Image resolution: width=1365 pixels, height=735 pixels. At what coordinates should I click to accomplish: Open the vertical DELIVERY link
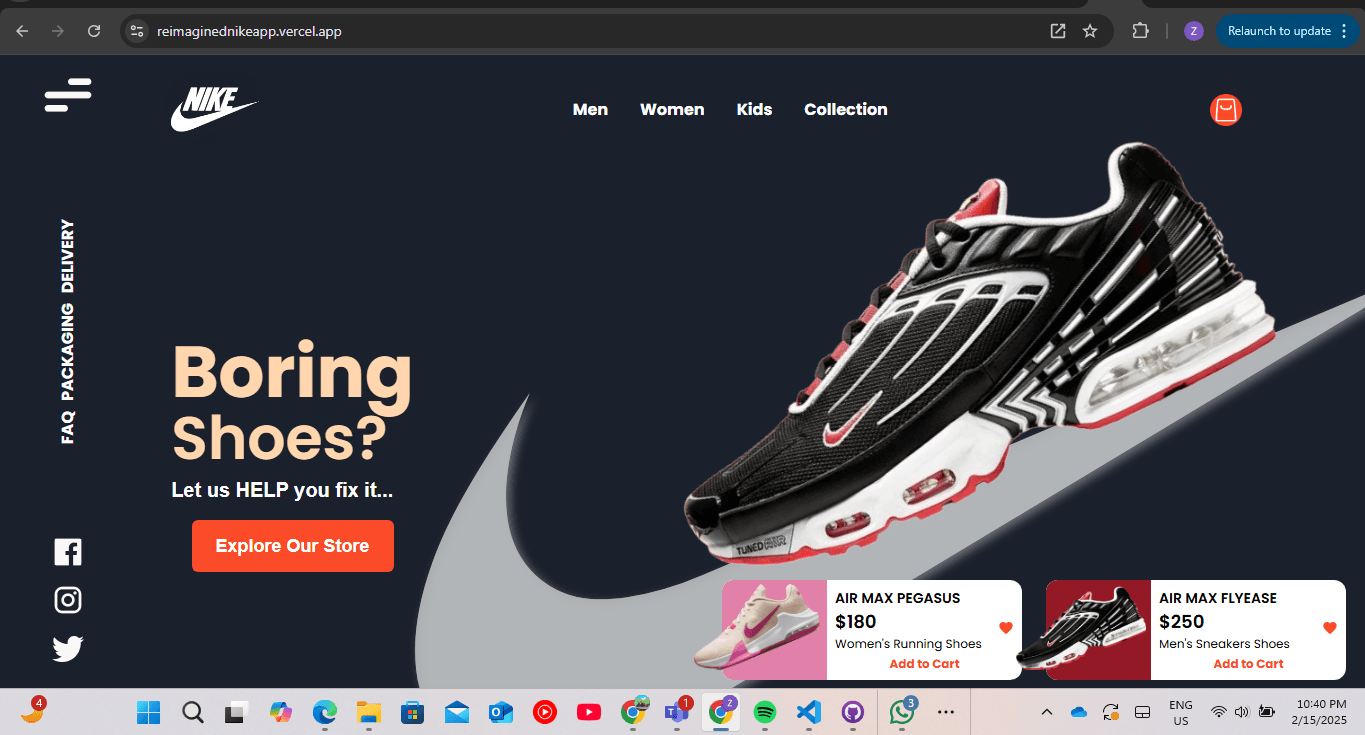coord(67,256)
